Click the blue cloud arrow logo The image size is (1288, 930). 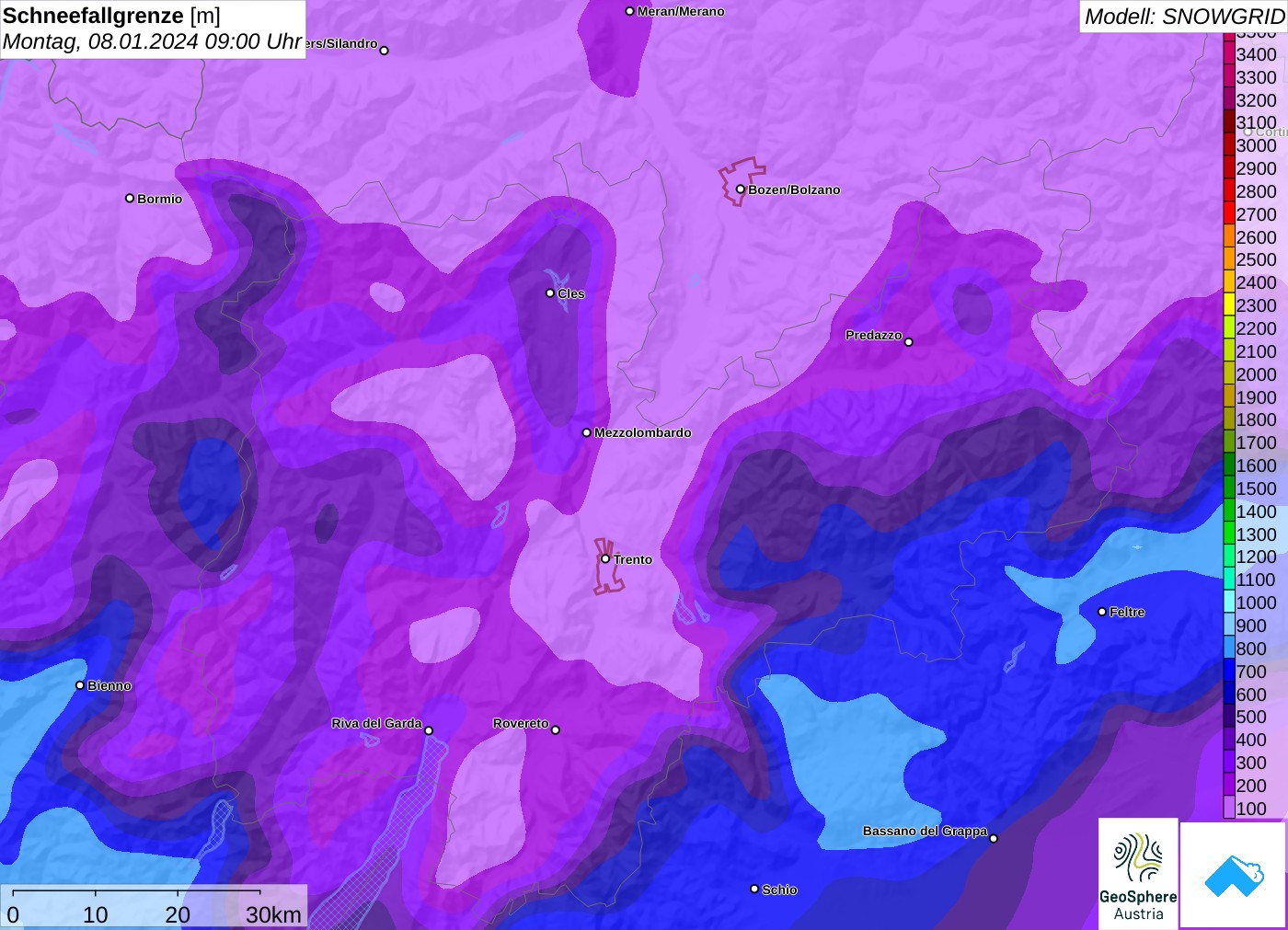coord(1234,875)
